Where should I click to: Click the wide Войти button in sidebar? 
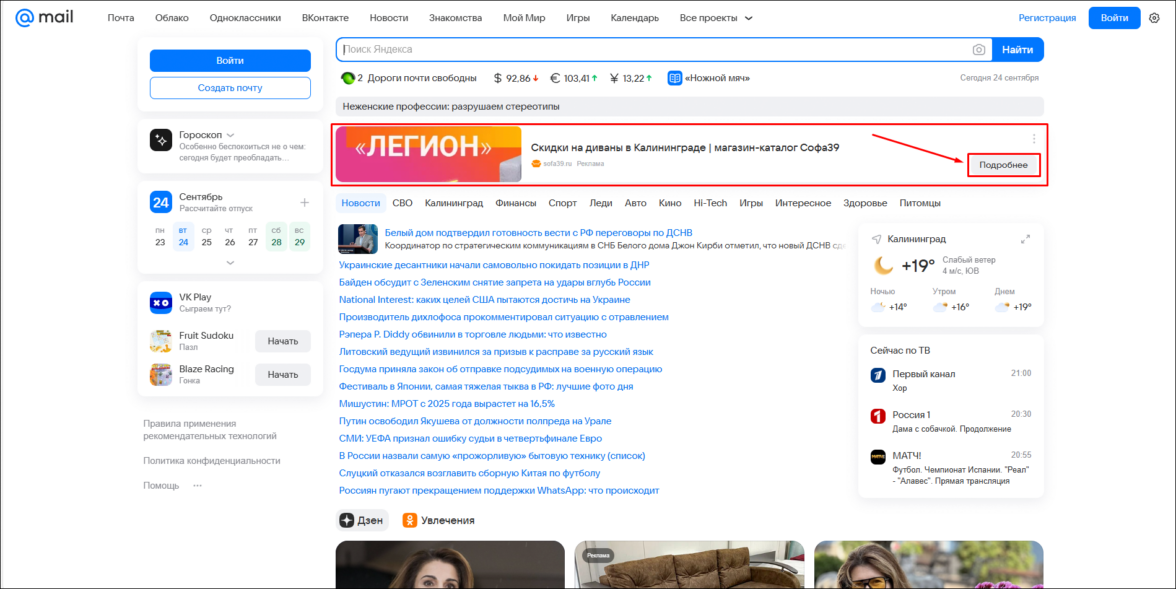(x=230, y=61)
